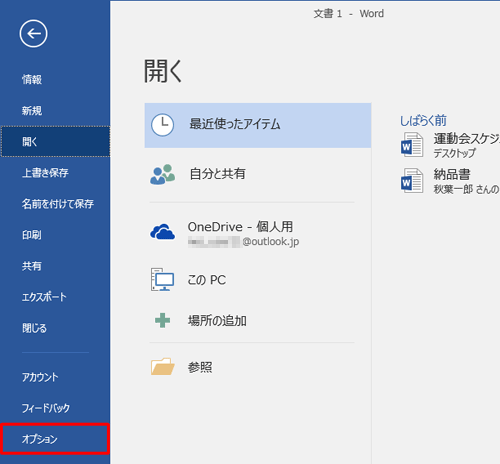Choose 上書き保存 from the sidebar
This screenshot has width=500, height=464.
55,173
